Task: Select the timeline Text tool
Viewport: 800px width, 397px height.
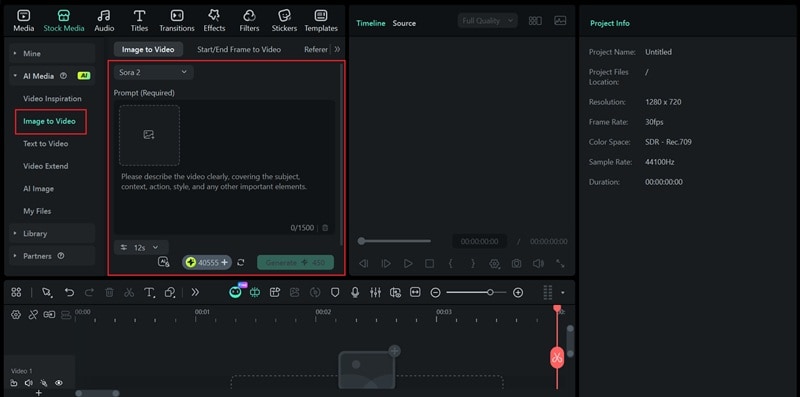Action: pos(149,292)
